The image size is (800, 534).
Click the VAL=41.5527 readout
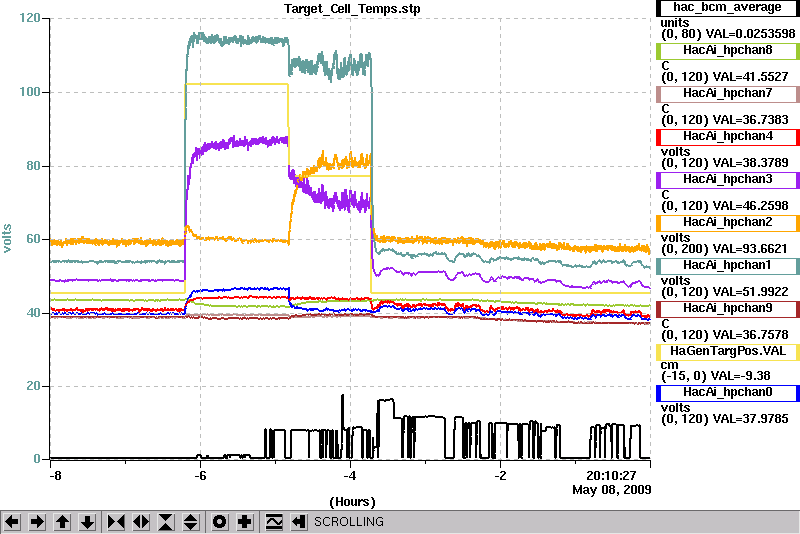(751, 77)
